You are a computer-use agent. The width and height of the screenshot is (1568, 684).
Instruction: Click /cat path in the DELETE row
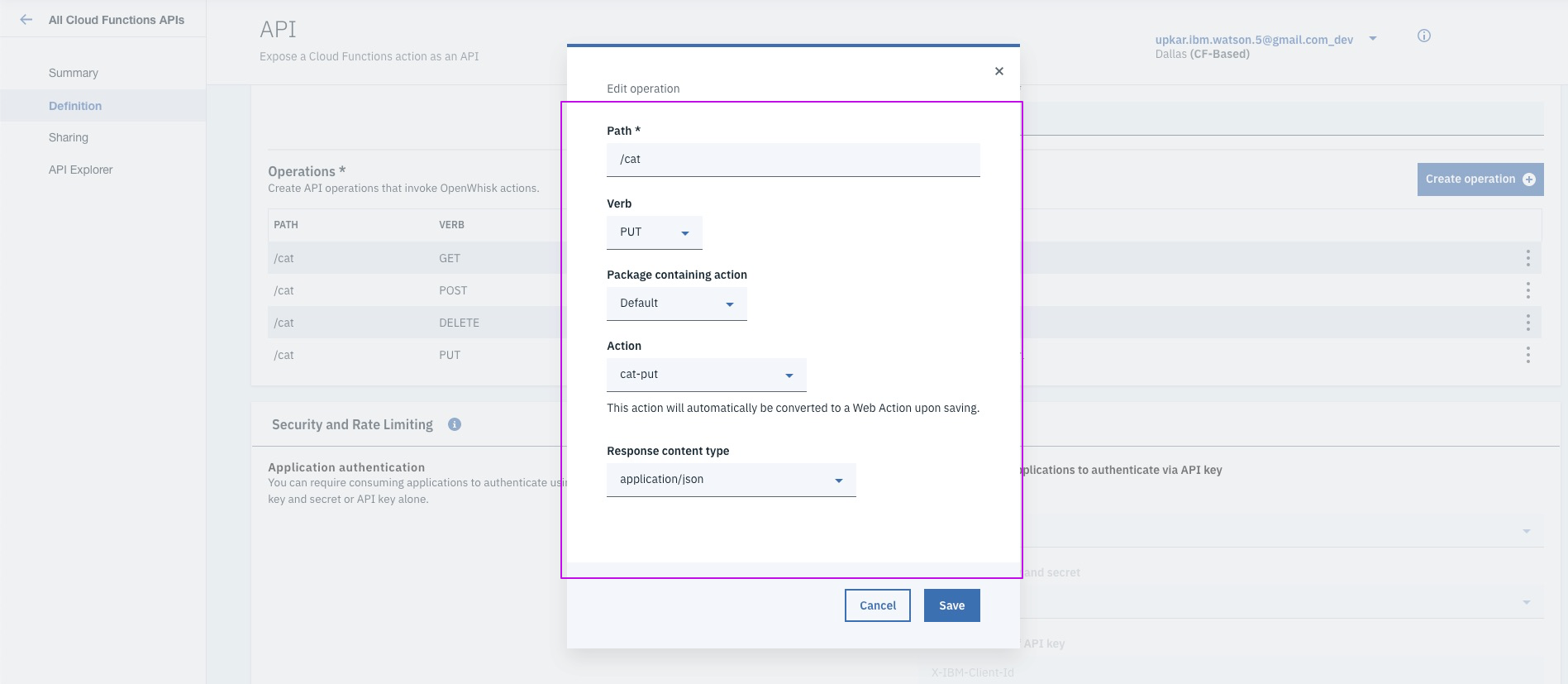point(284,323)
